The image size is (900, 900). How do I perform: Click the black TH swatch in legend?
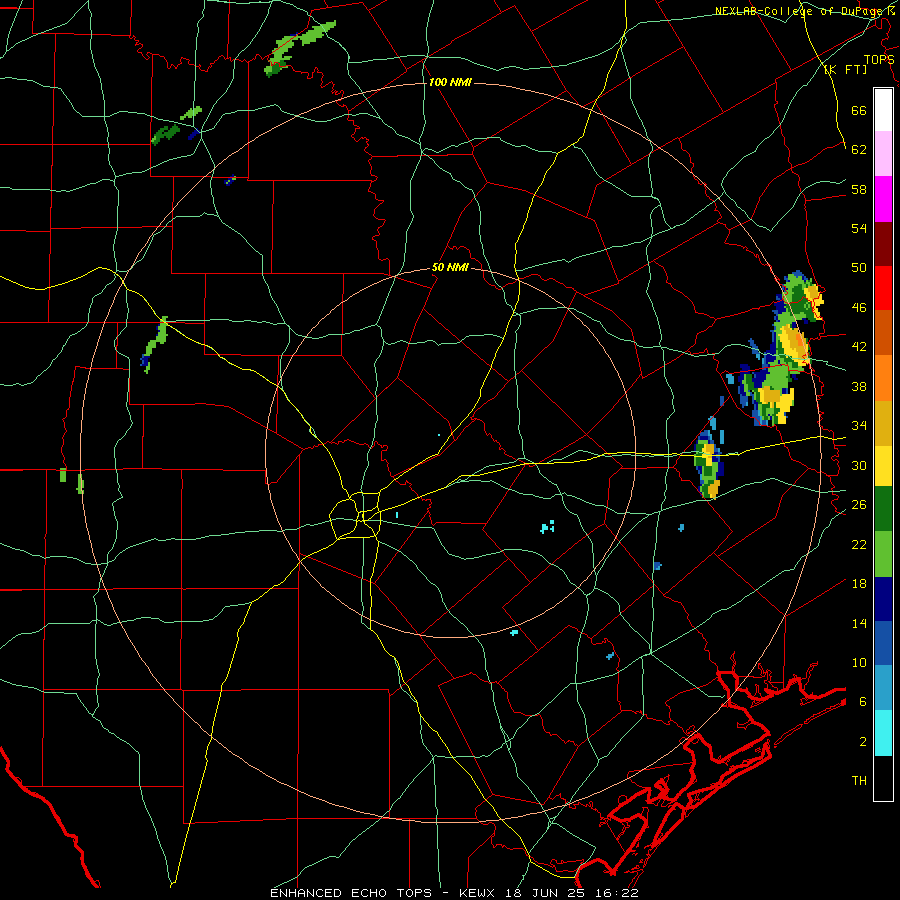point(883,778)
